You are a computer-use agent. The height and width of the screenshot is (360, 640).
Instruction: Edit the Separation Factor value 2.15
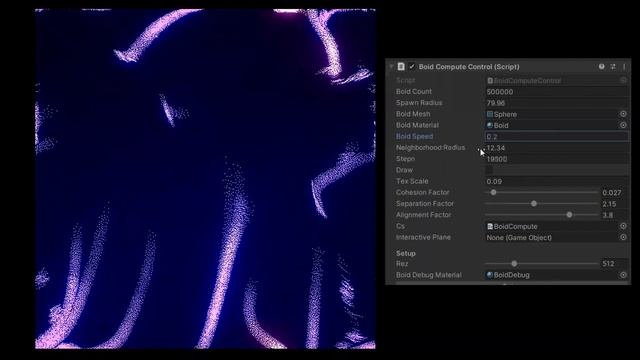point(614,204)
